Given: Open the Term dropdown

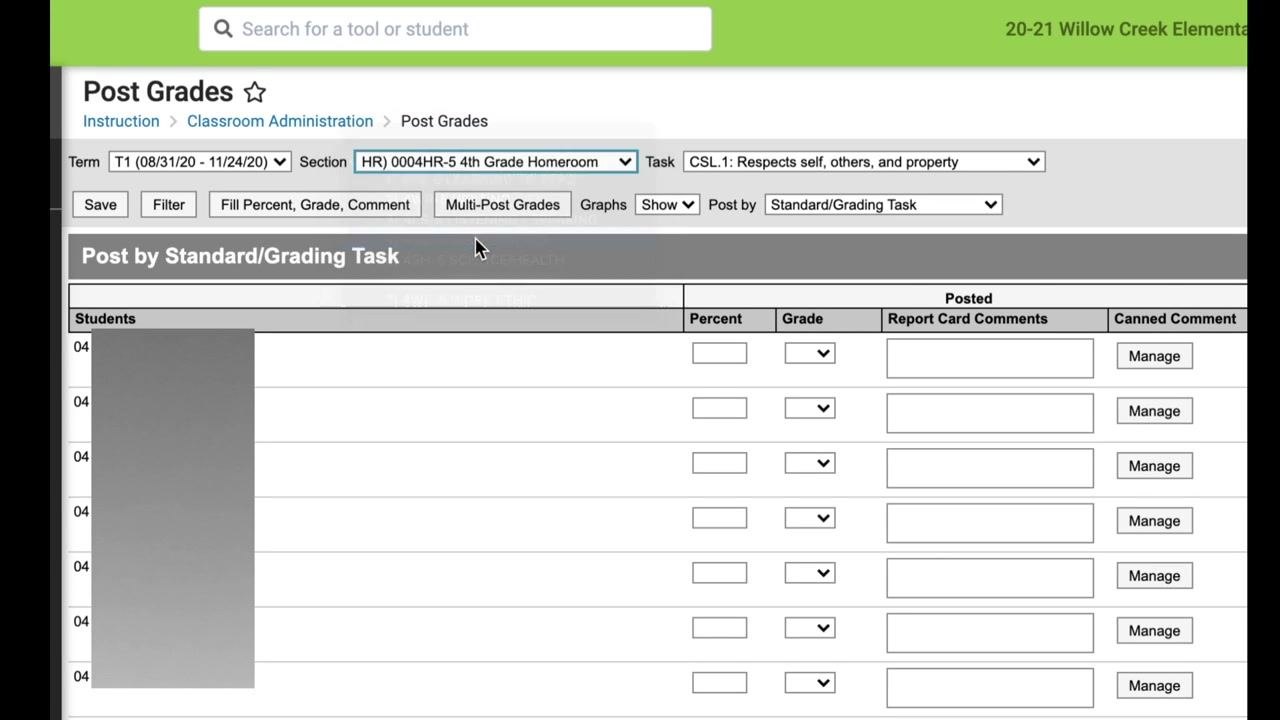Looking at the screenshot, I should point(200,162).
